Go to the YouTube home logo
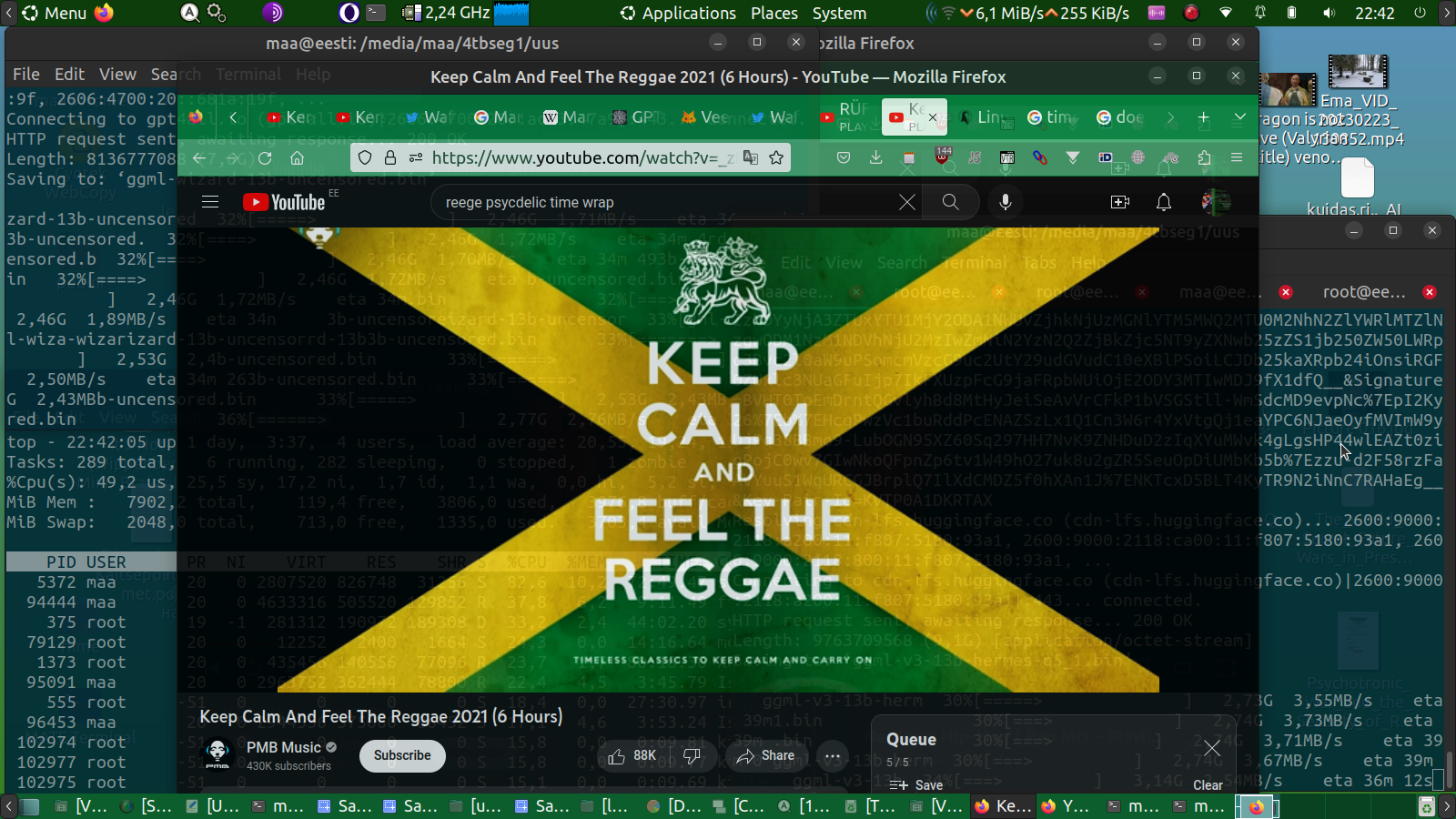The image size is (1456, 819). 284,202
